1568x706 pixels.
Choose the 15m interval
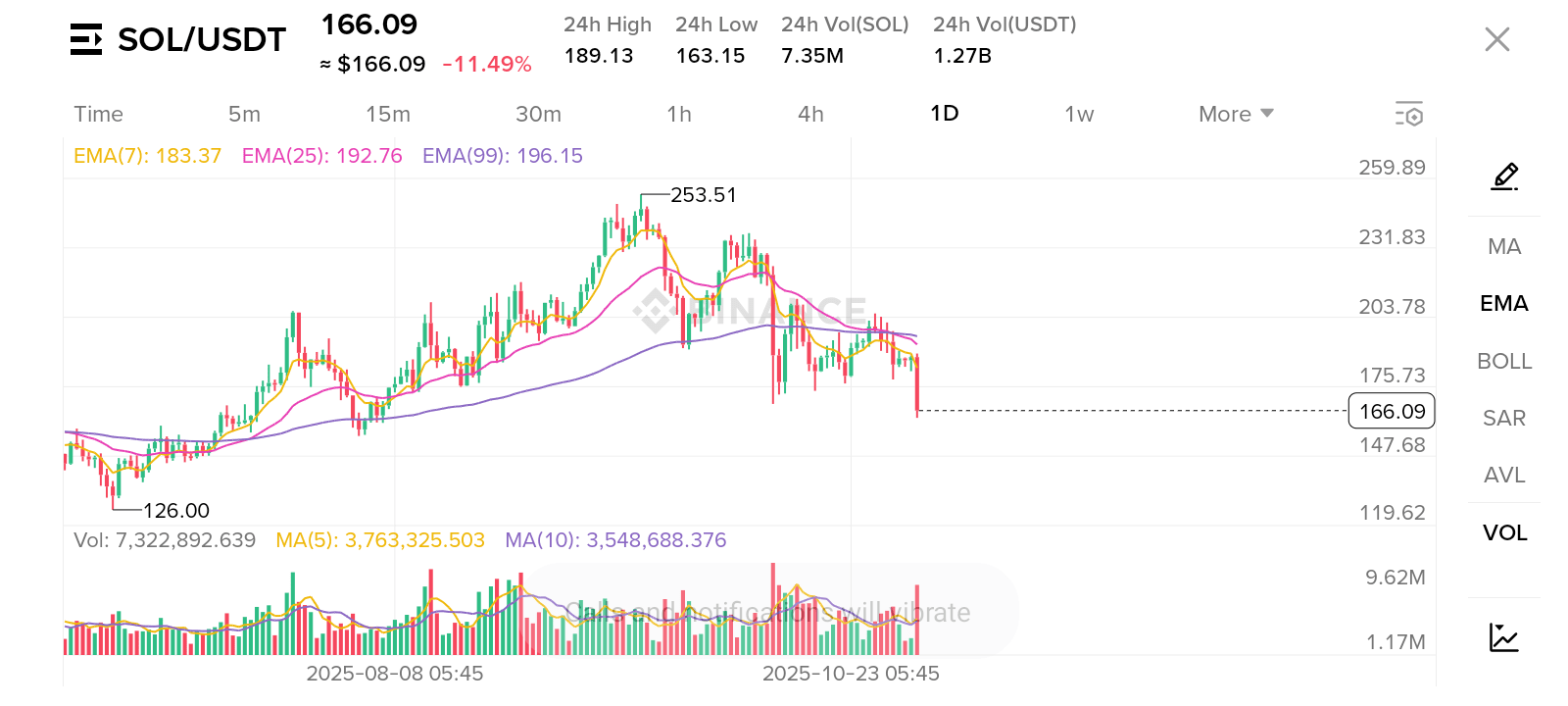click(388, 114)
